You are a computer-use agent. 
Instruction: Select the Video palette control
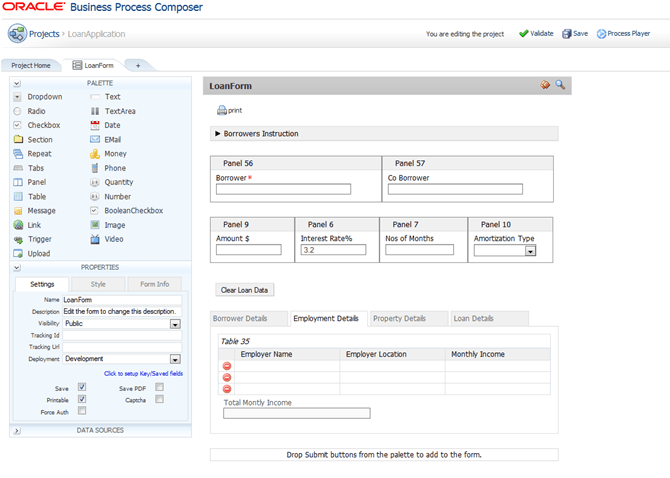point(114,239)
